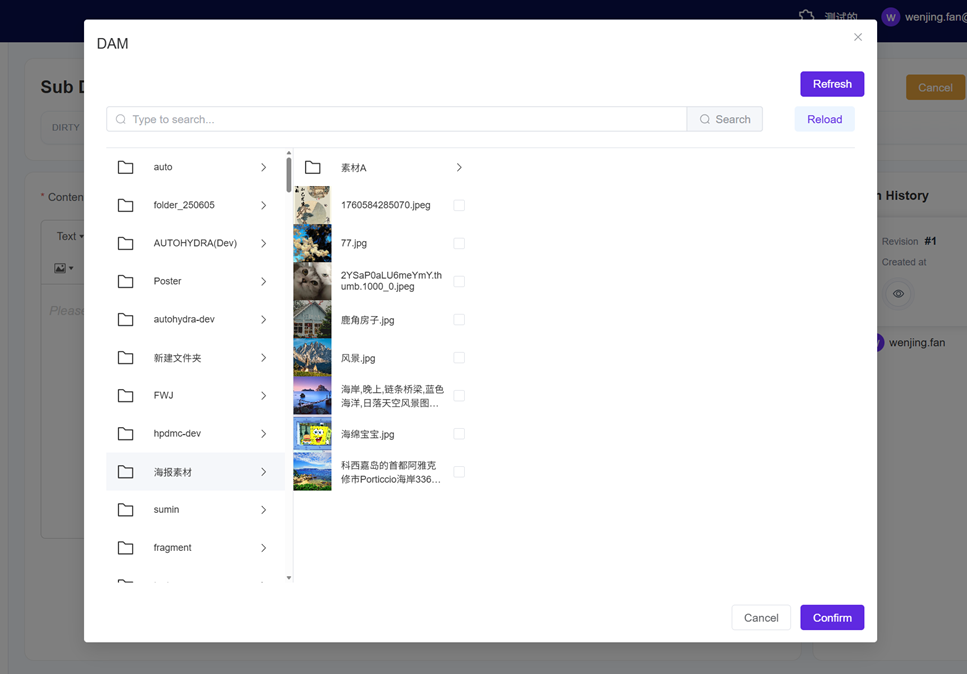Viewport: 967px width, 674px height.
Task: Click the folder icon beside auto
Action: coord(125,167)
